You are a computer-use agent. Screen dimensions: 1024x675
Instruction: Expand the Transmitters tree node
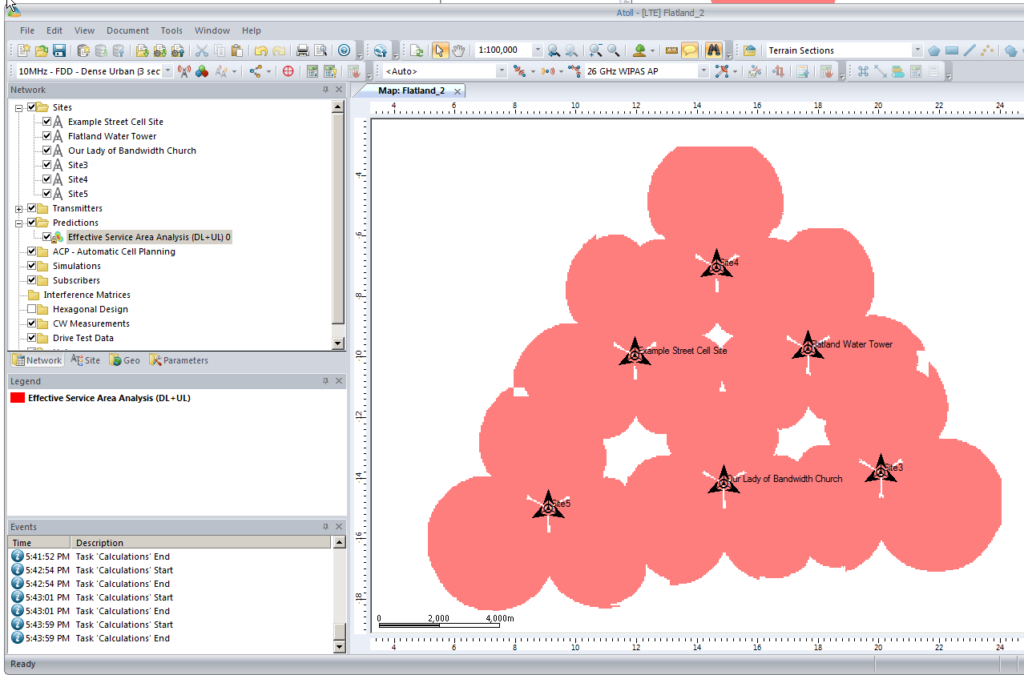[18, 208]
